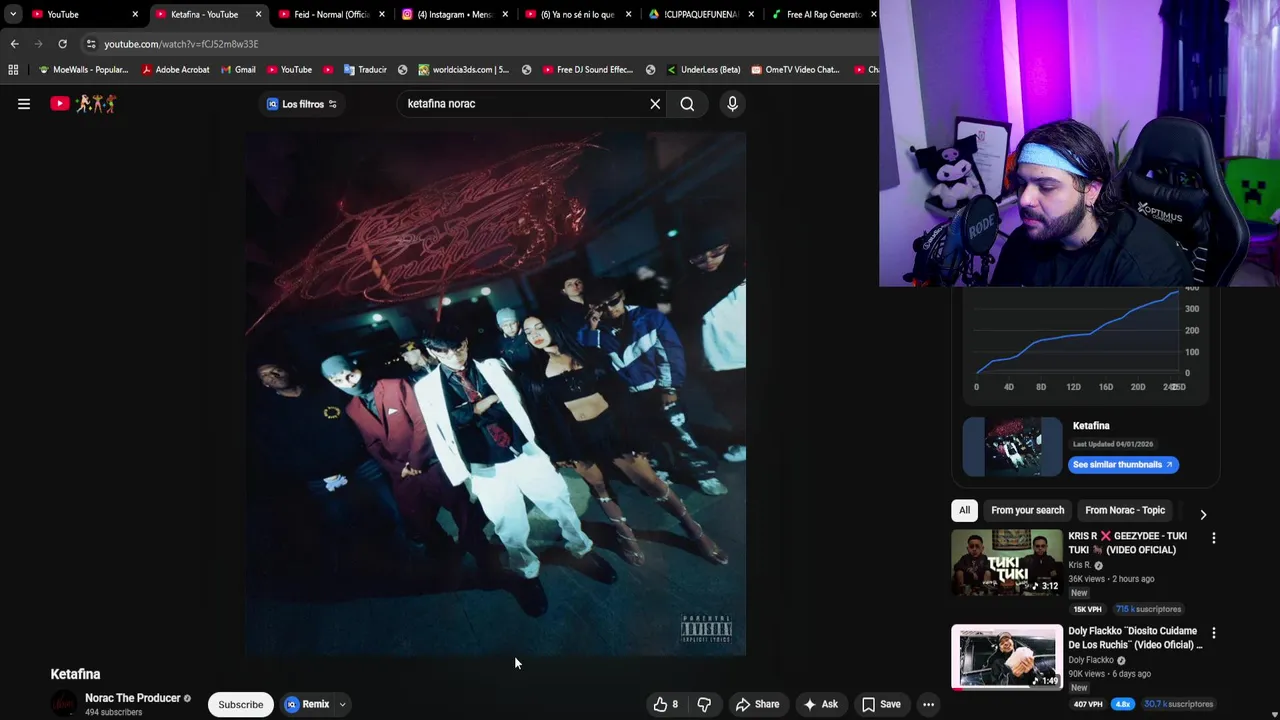
Task: Open Norac The Producer channel name link
Action: tap(132, 698)
